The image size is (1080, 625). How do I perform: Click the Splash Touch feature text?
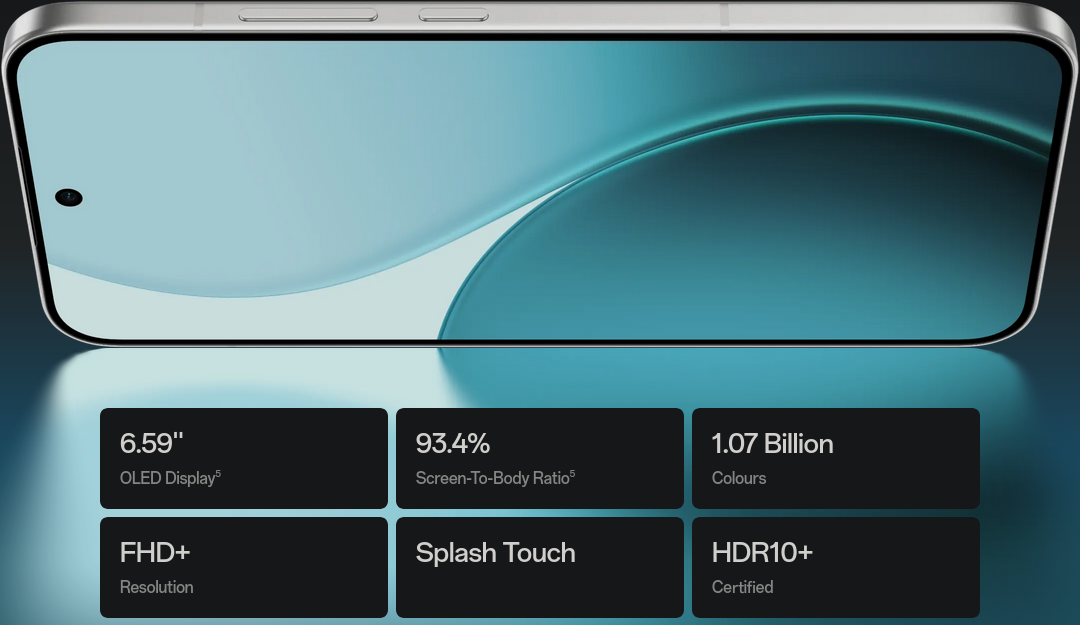(x=495, y=552)
